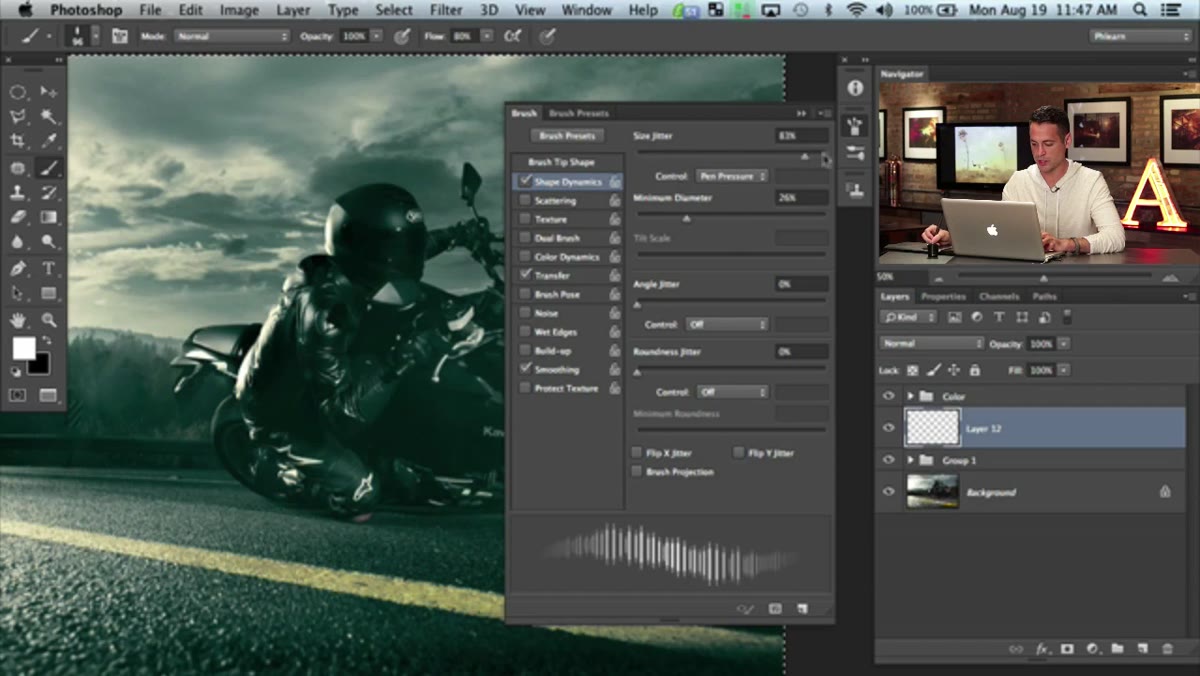This screenshot has width=1200, height=676.
Task: Switch to the Paths tab
Action: [1044, 297]
